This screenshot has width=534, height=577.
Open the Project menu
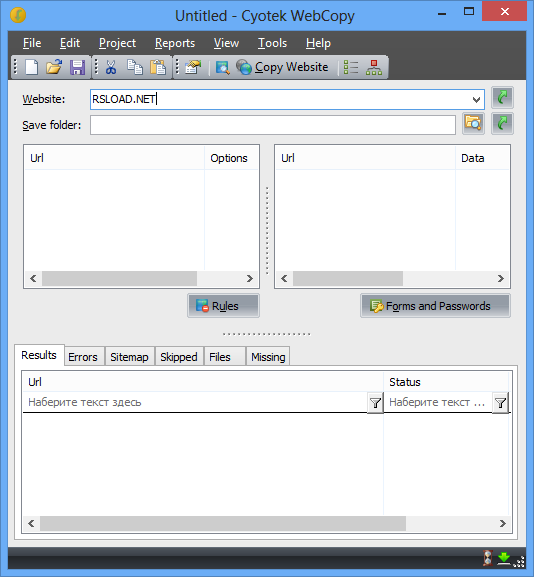[x=117, y=43]
